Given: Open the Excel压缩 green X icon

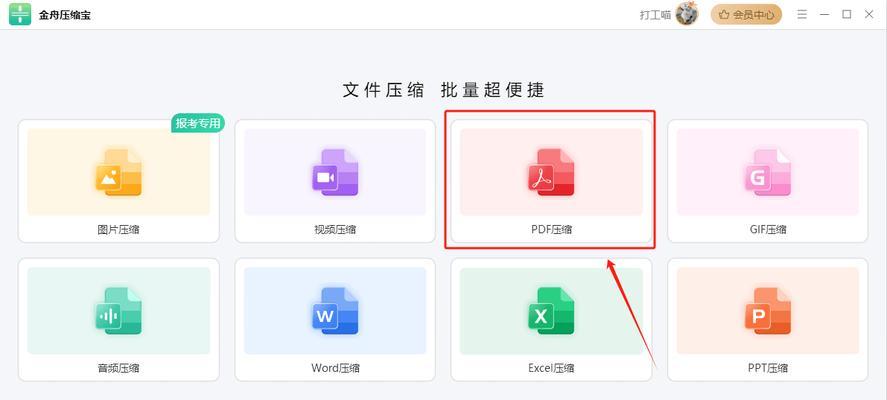Looking at the screenshot, I should pos(552,311).
